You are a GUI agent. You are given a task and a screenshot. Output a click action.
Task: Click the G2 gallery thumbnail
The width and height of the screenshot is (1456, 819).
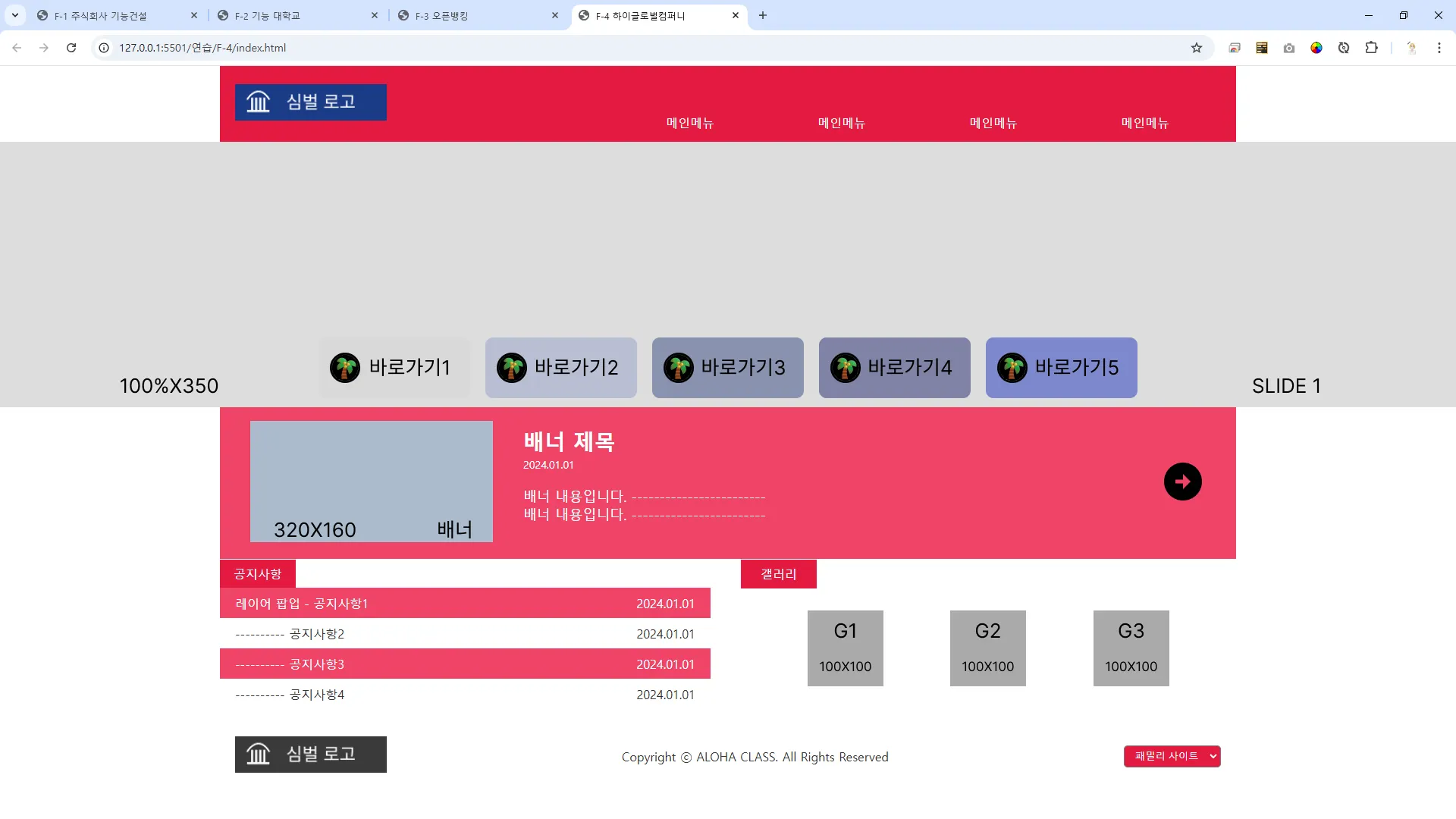click(x=987, y=648)
